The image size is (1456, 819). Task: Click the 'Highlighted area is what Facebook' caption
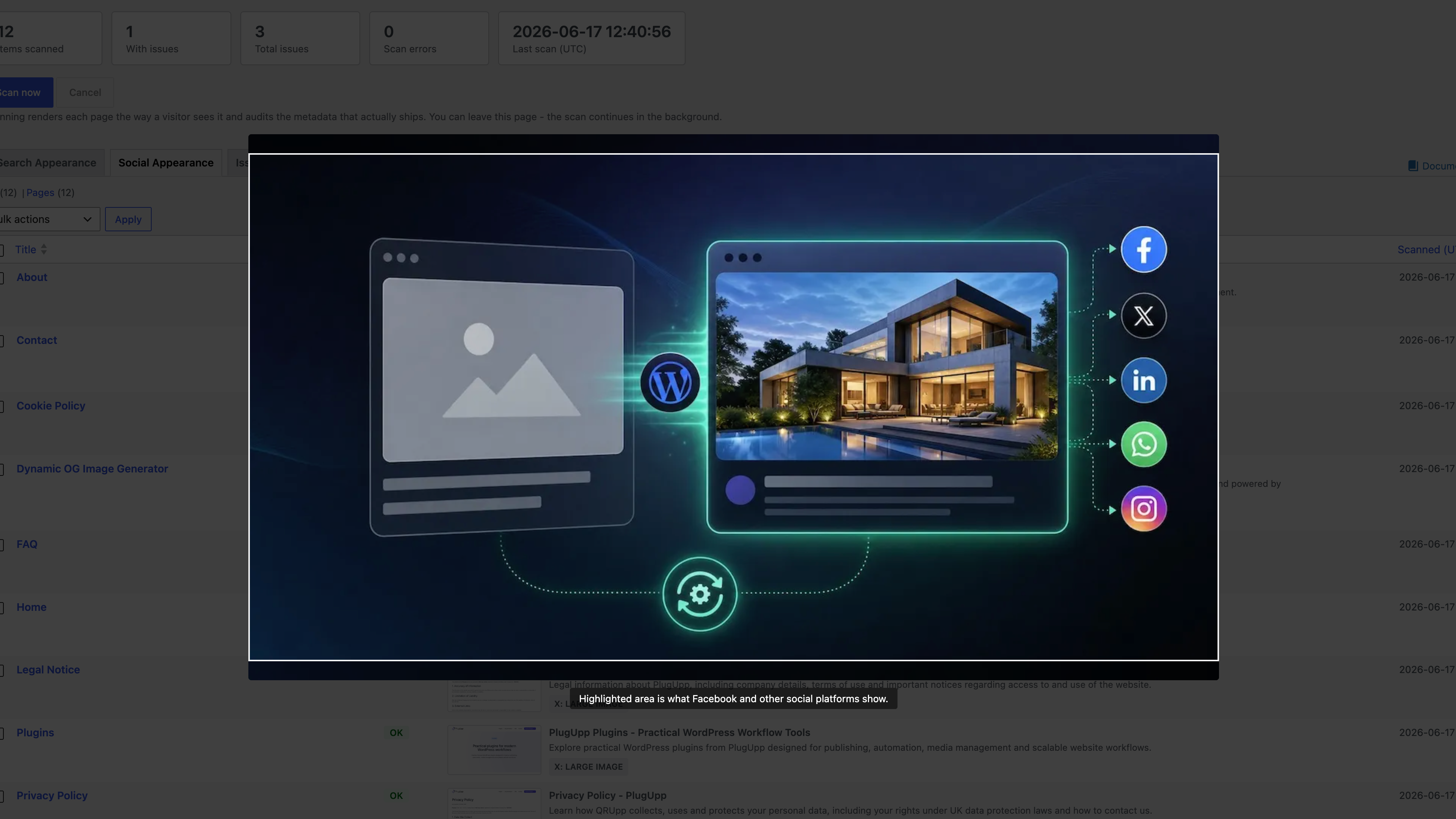coord(733,699)
